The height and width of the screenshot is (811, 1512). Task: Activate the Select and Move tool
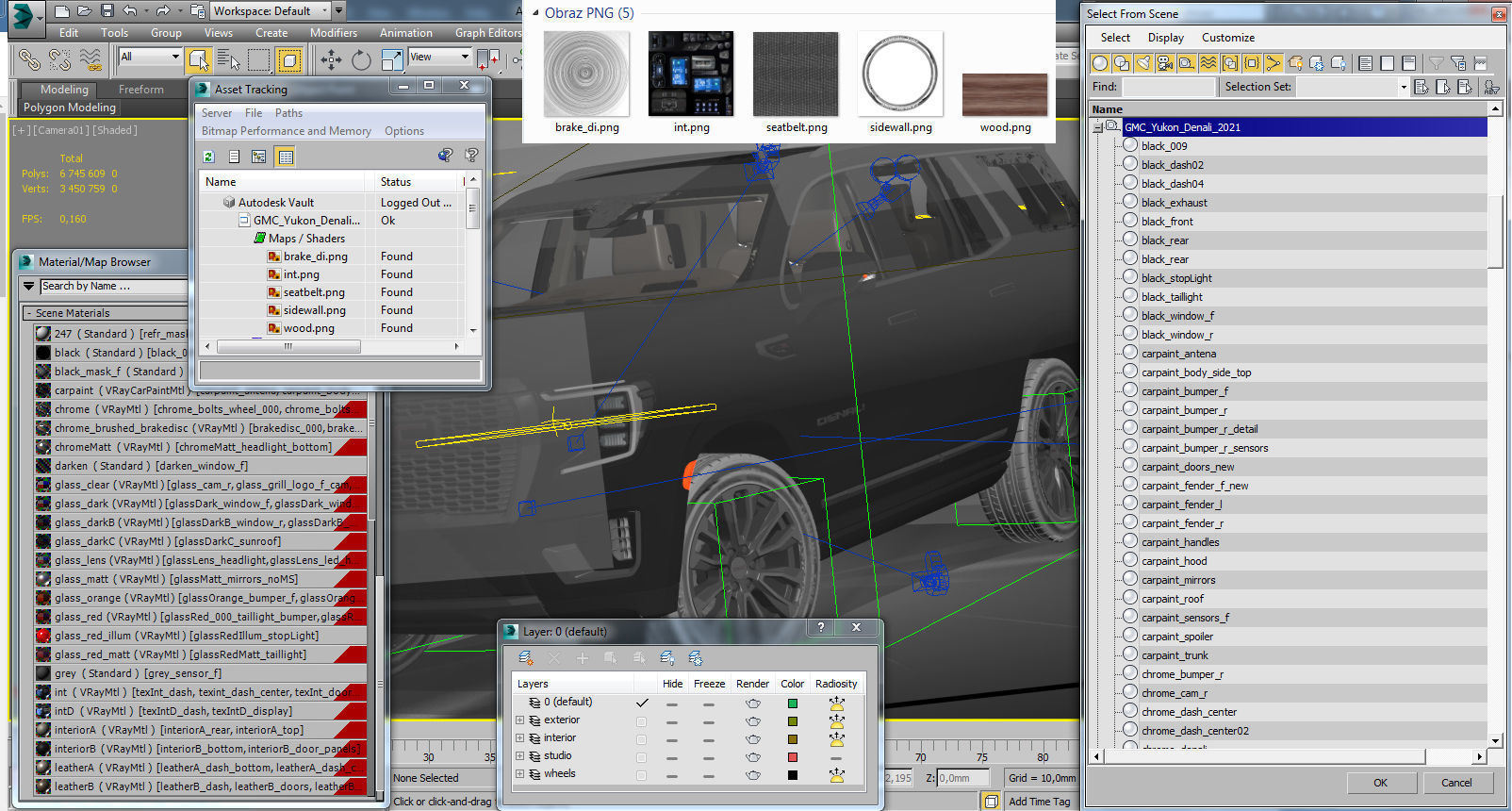click(331, 60)
